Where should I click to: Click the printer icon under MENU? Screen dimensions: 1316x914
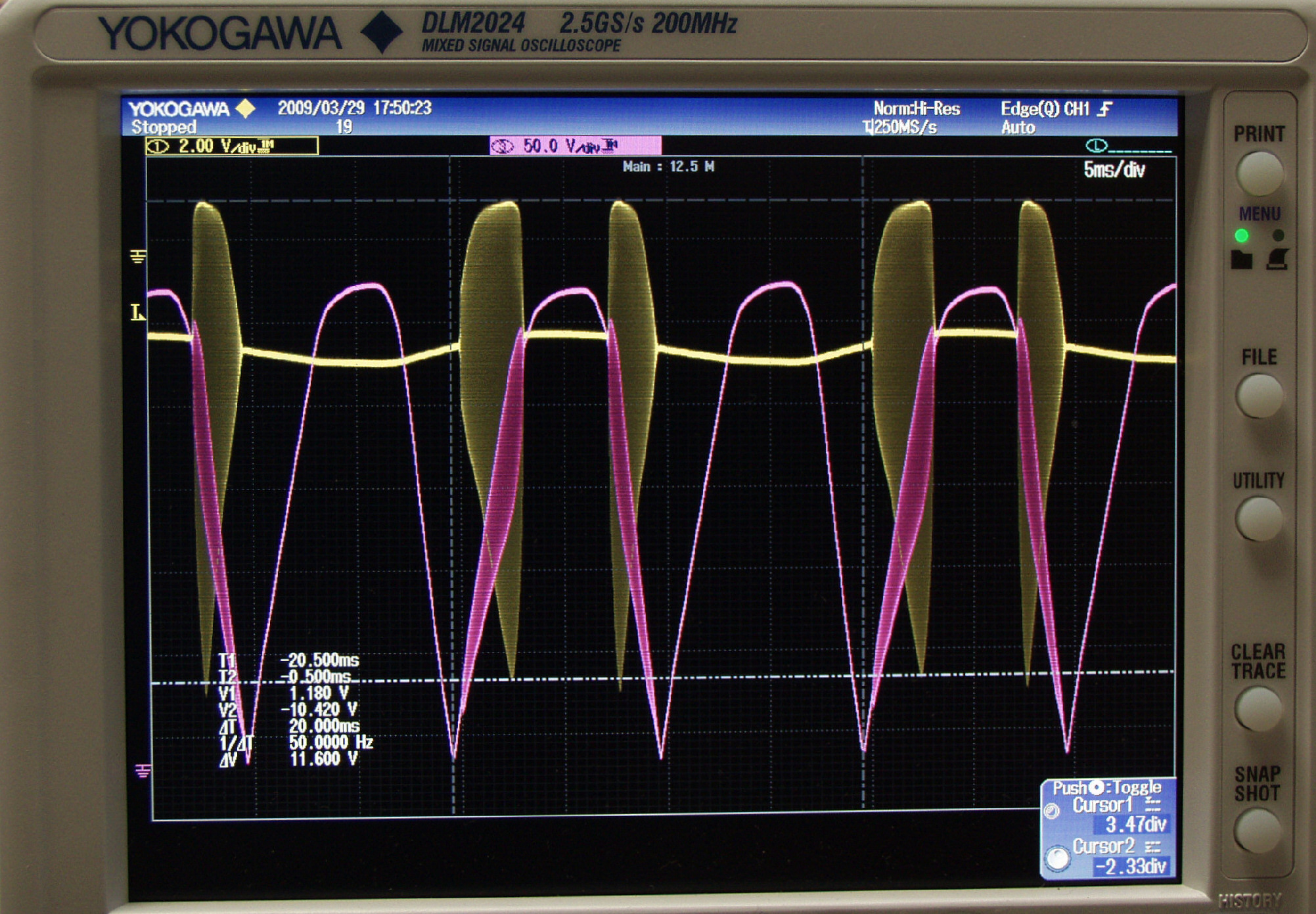point(1277,259)
